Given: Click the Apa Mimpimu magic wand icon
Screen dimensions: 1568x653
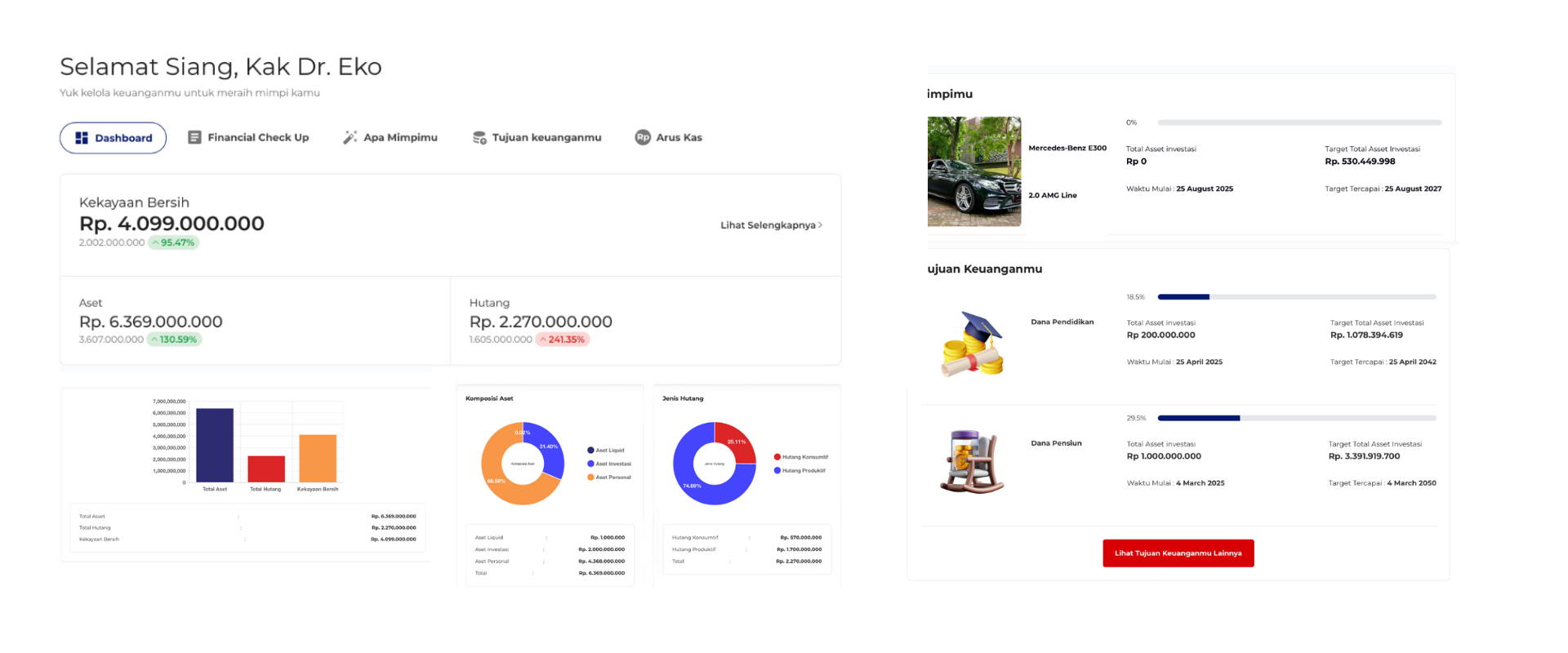Looking at the screenshot, I should click(350, 137).
